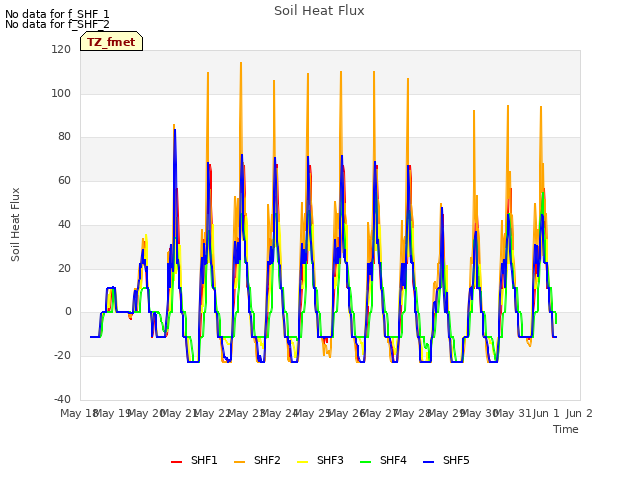Click the 80 y-axis tick label
The width and height of the screenshot is (640, 480).
pyautogui.click(x=64, y=137)
